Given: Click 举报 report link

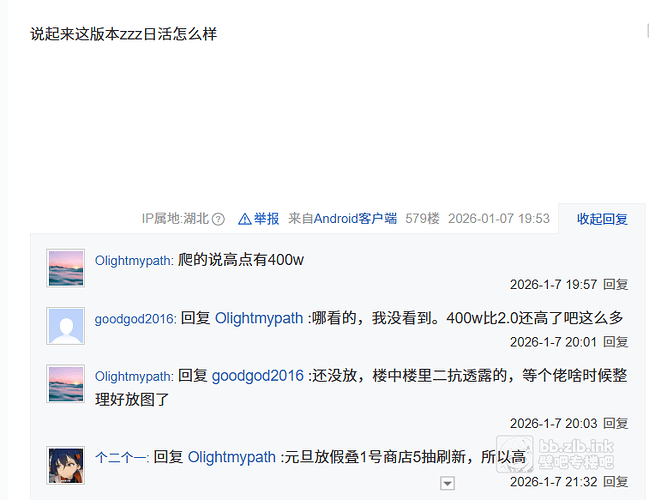Looking at the screenshot, I should pyautogui.click(x=267, y=219).
